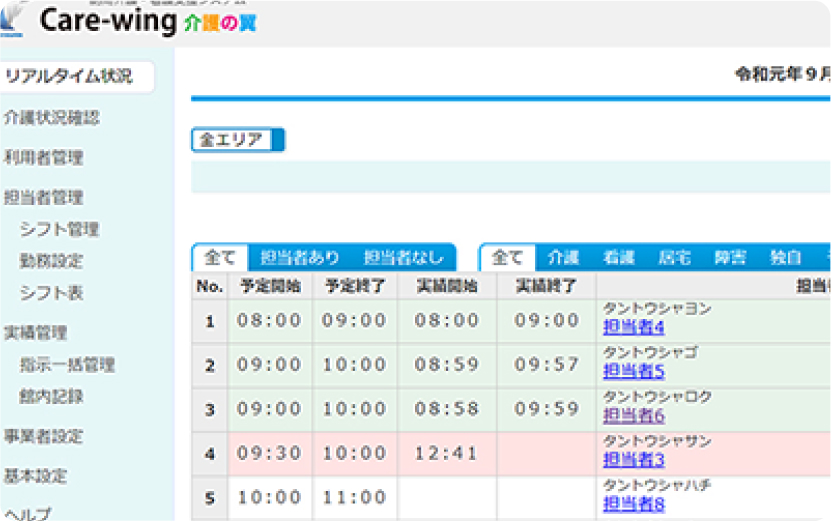The width and height of the screenshot is (832, 522).
Task: Open ヘルプ in the sidebar
Action: pyautogui.click(x=28, y=514)
